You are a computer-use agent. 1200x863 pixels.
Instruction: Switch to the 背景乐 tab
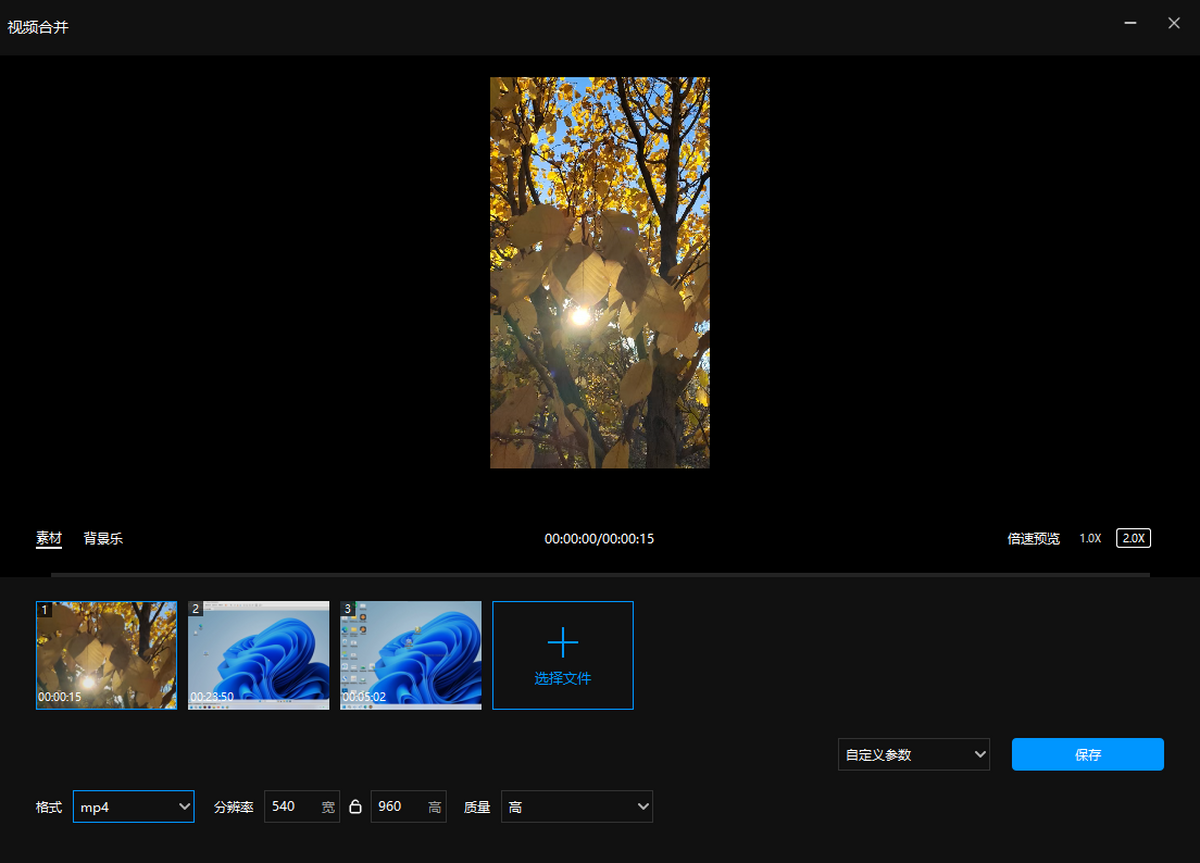click(x=103, y=538)
